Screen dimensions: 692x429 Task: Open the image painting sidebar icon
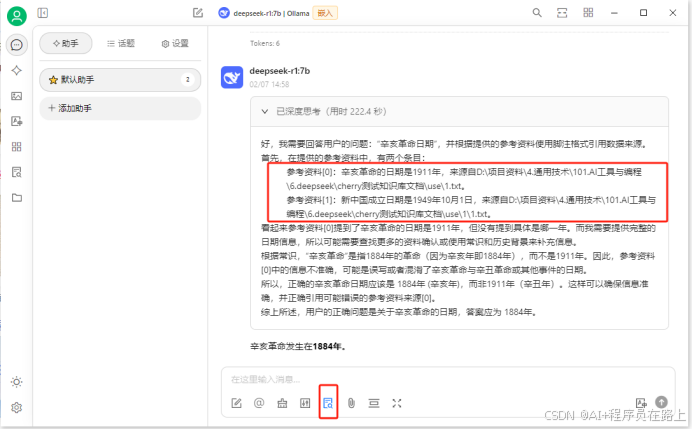[17, 96]
